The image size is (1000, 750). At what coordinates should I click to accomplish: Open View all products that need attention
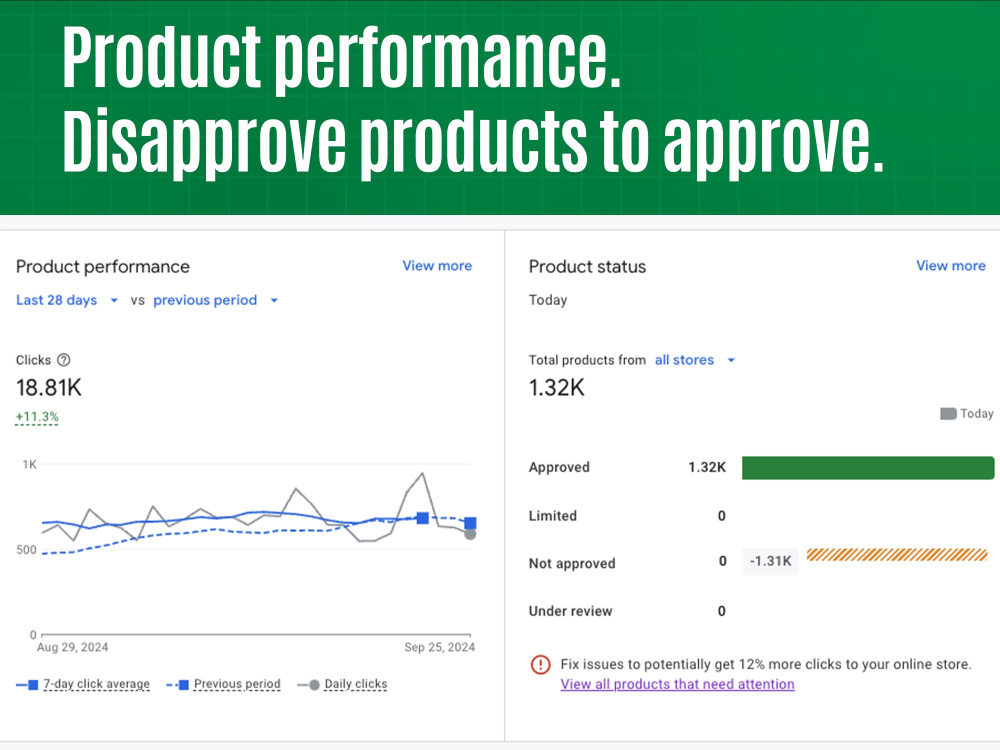coord(677,684)
